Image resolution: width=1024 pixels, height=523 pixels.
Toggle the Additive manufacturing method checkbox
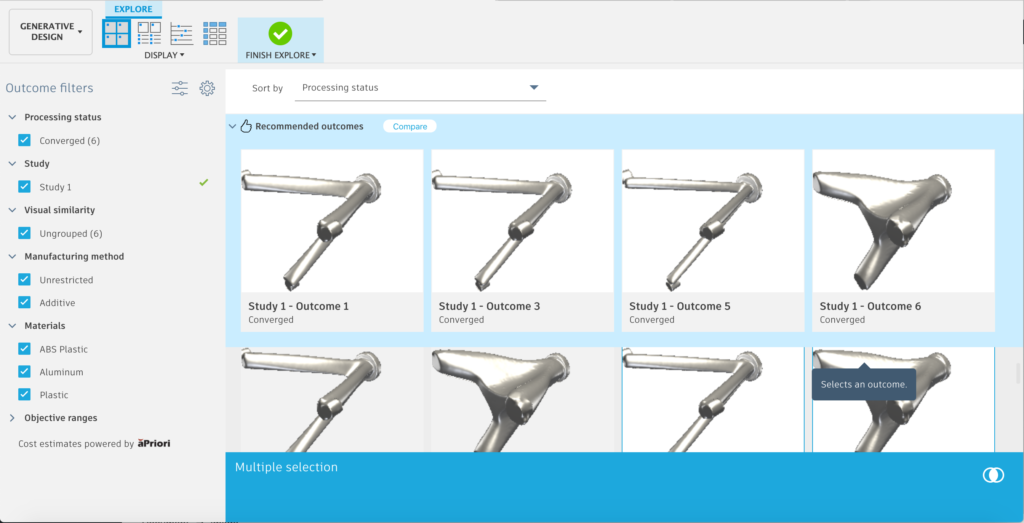[25, 302]
